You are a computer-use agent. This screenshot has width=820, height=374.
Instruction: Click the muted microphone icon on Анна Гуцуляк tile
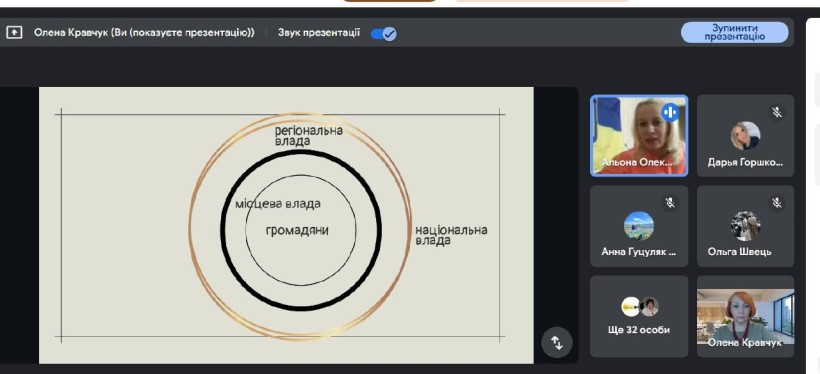coord(670,202)
